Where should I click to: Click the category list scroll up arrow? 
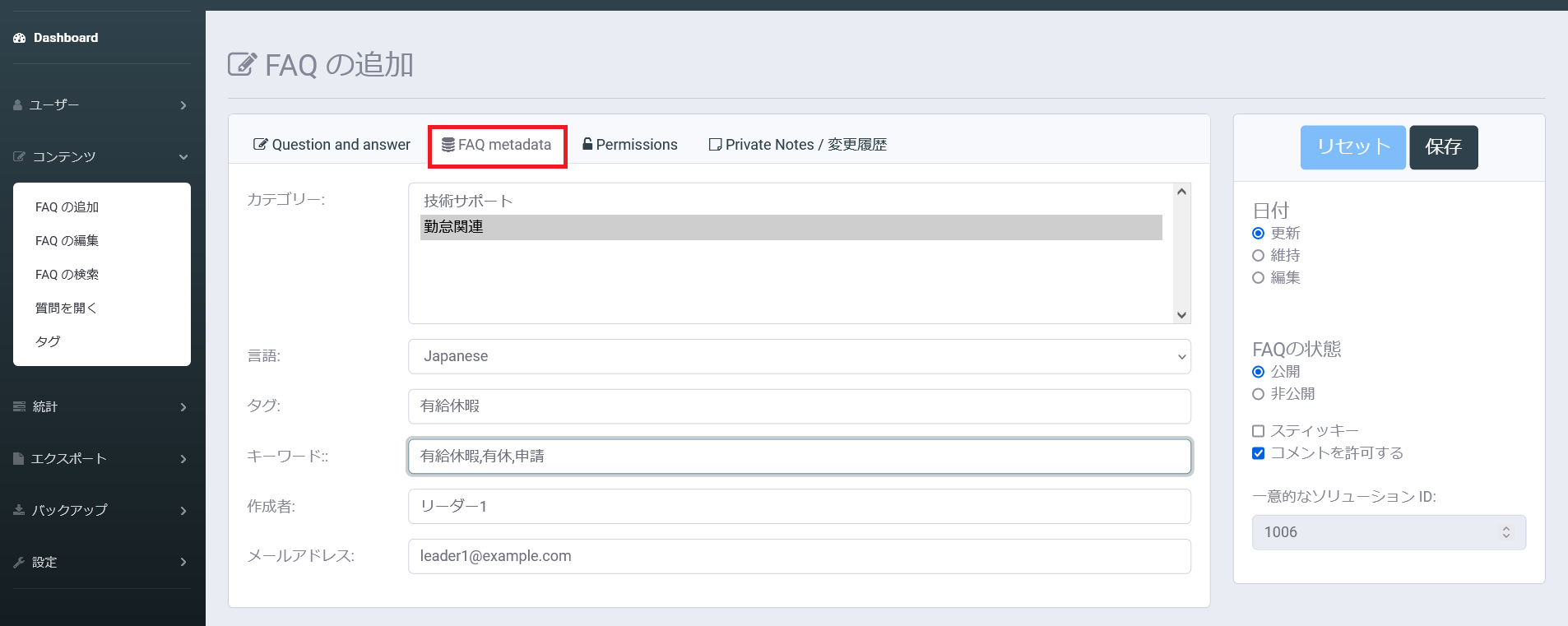click(1182, 192)
